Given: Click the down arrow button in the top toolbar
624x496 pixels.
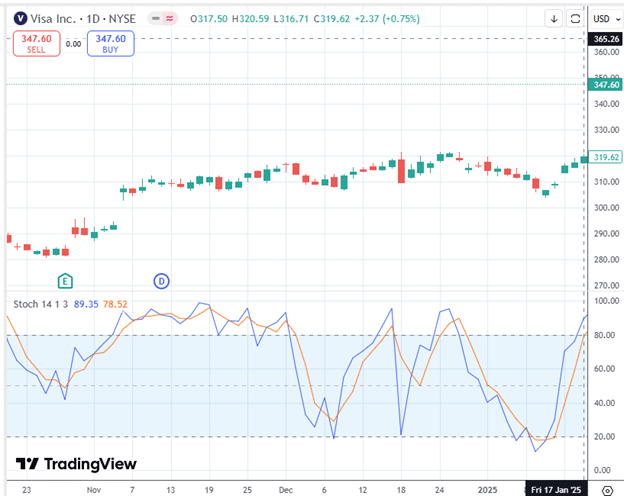Looking at the screenshot, I should [x=554, y=19].
